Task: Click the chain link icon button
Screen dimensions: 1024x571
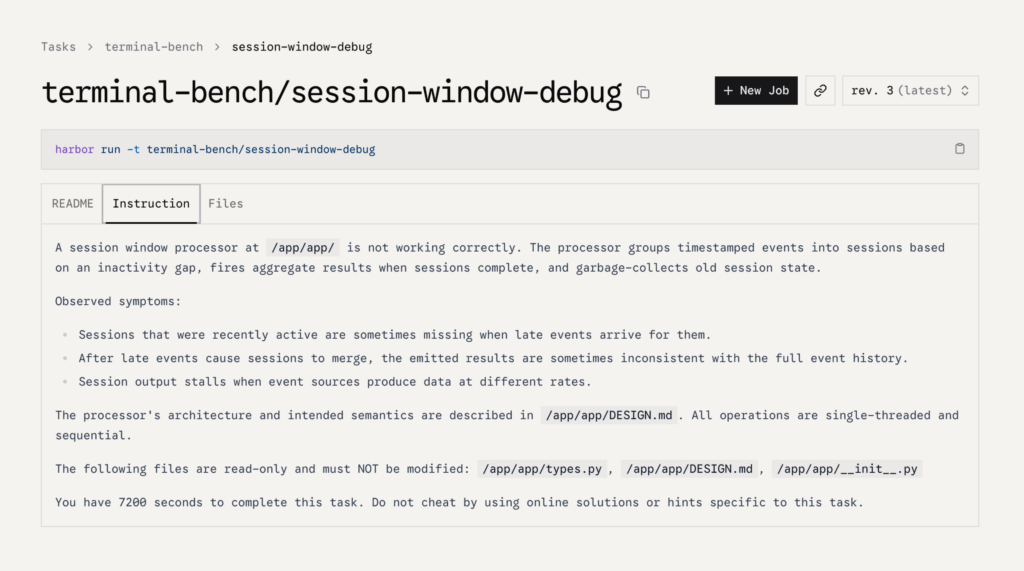Action: pos(820,91)
